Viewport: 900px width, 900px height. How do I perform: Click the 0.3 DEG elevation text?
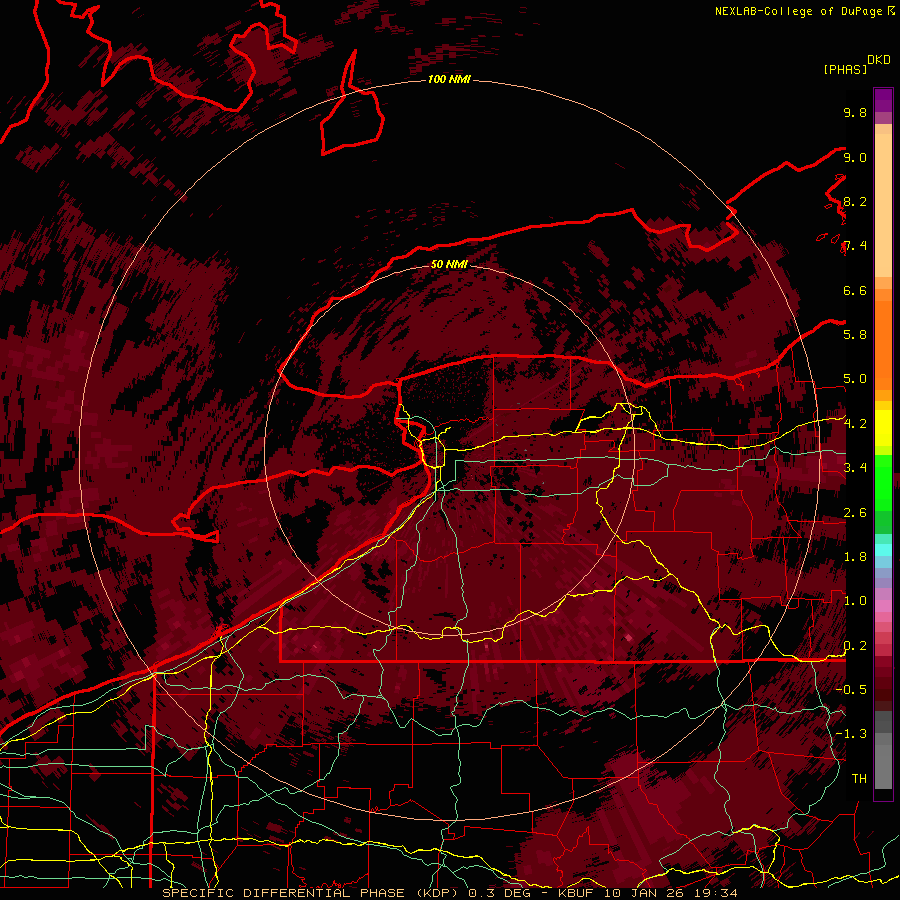[499, 893]
